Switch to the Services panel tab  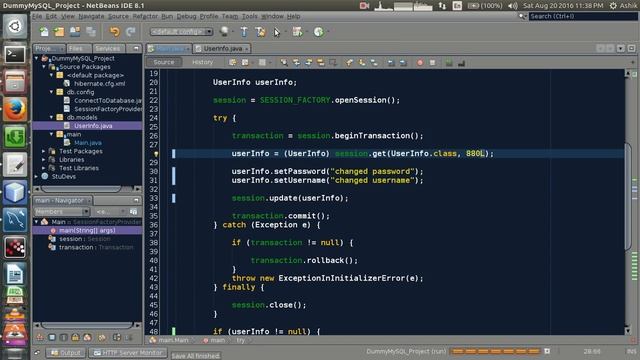[108, 49]
